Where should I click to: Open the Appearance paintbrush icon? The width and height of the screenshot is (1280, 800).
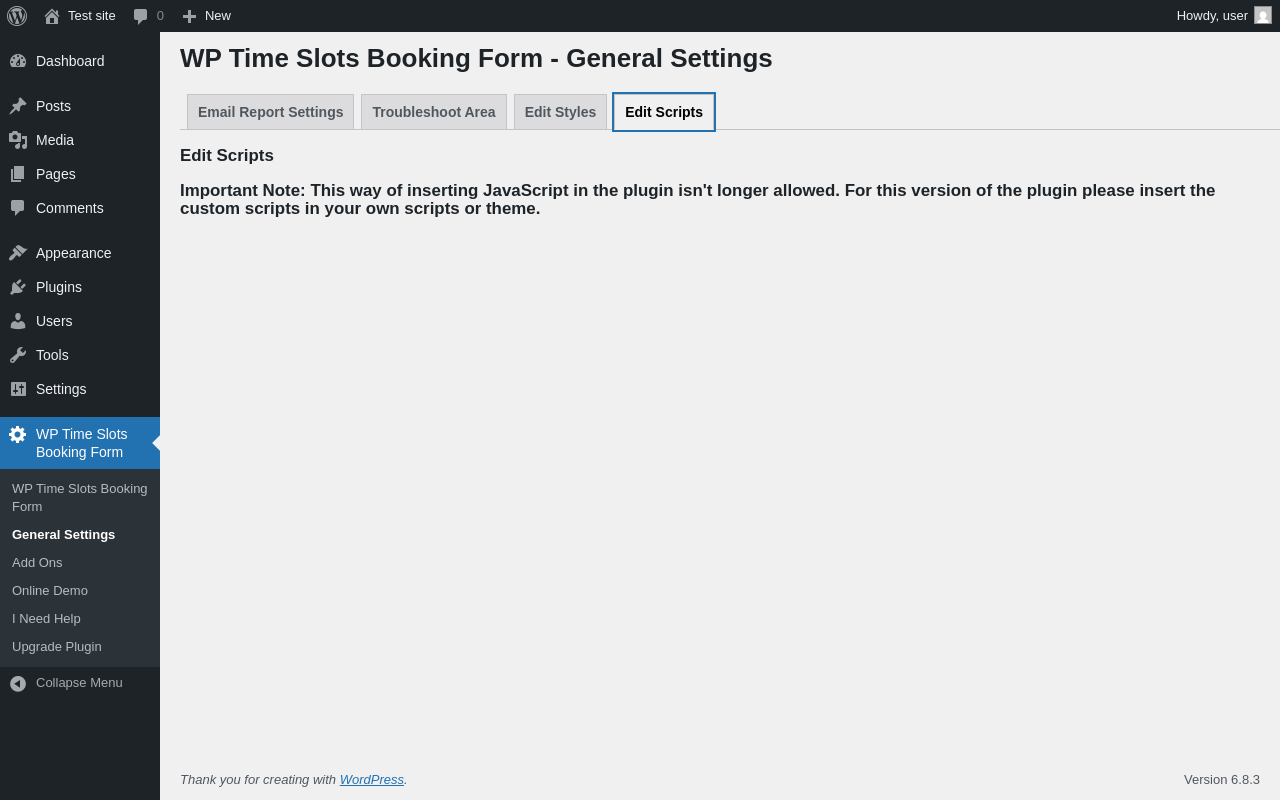tap(18, 253)
